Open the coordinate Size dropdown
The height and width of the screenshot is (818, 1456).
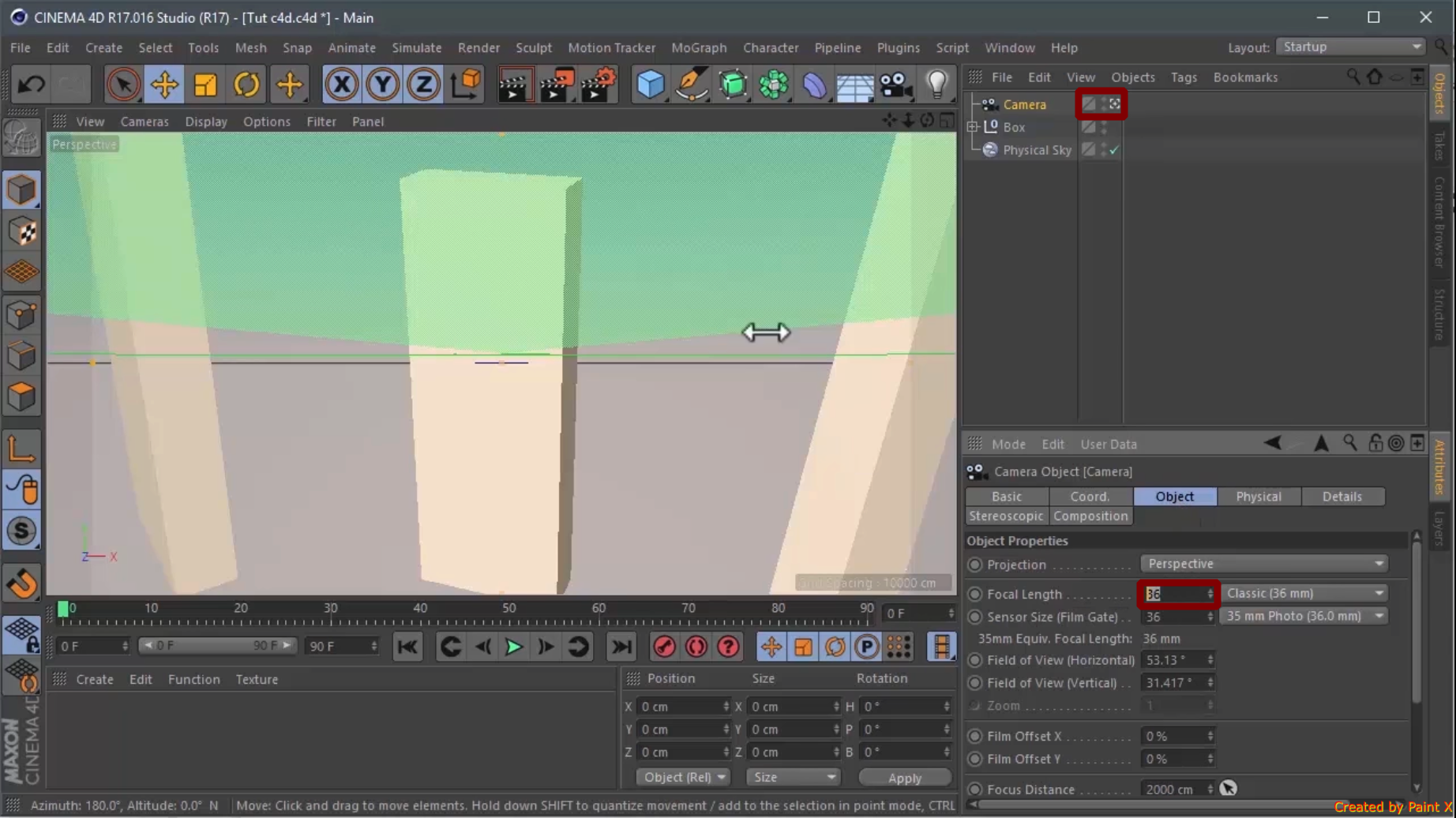tap(793, 777)
